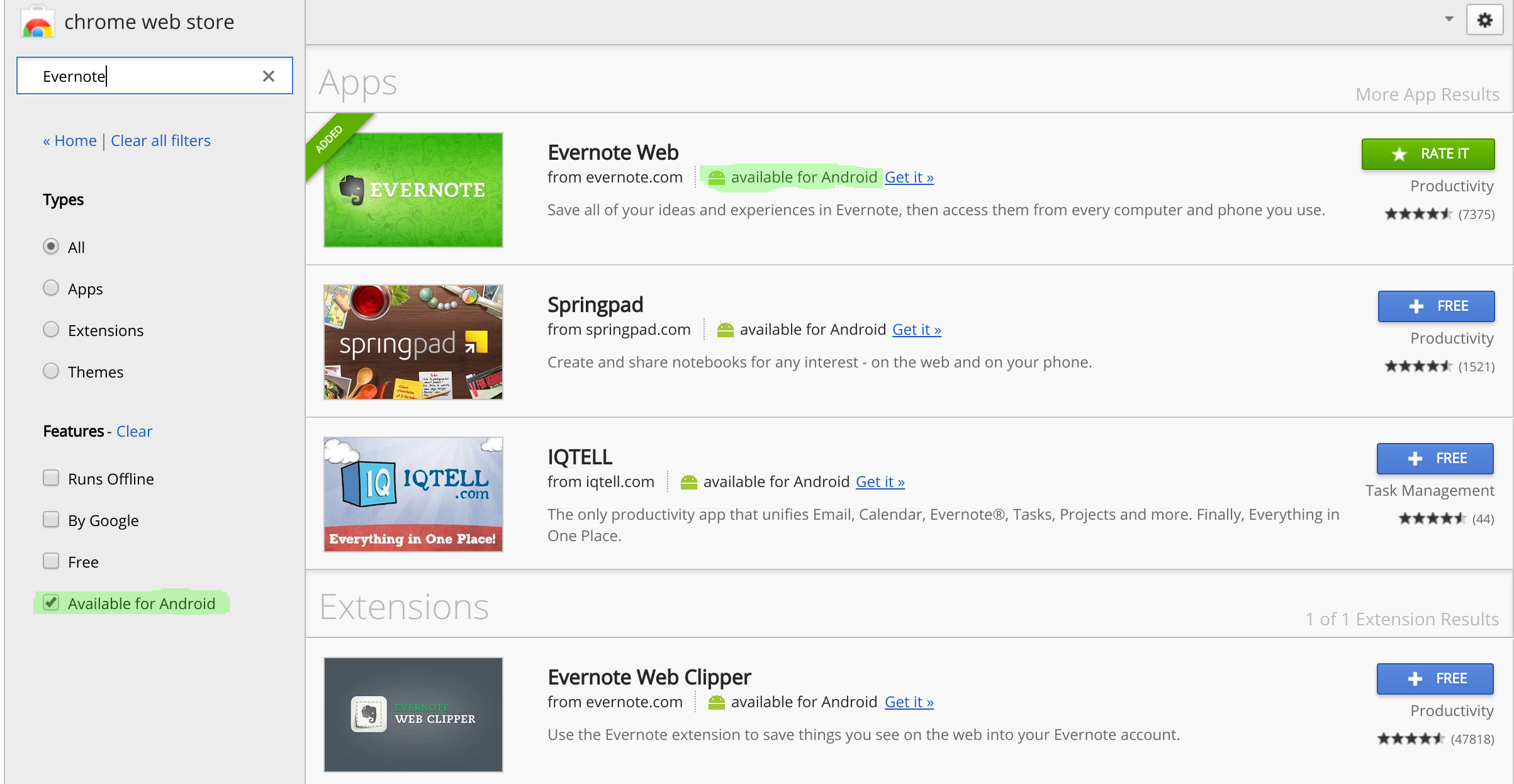Image resolution: width=1514 pixels, height=784 pixels.
Task: Click Android icon in IQTELL row
Action: (688, 483)
